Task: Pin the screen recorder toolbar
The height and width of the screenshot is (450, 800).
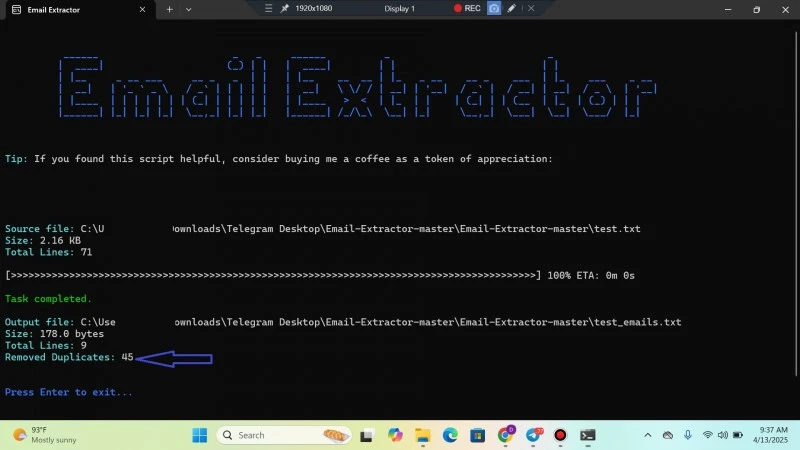Action: 285,8
